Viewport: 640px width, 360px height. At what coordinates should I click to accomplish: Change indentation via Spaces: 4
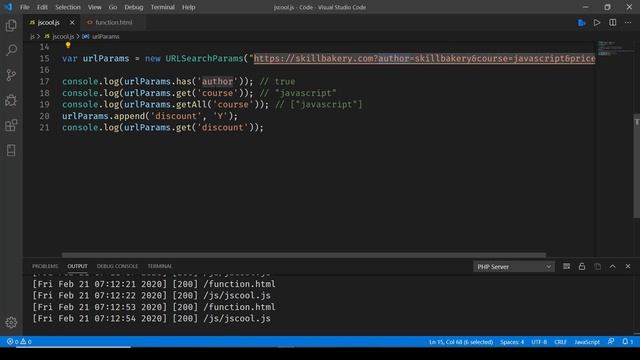pos(512,342)
